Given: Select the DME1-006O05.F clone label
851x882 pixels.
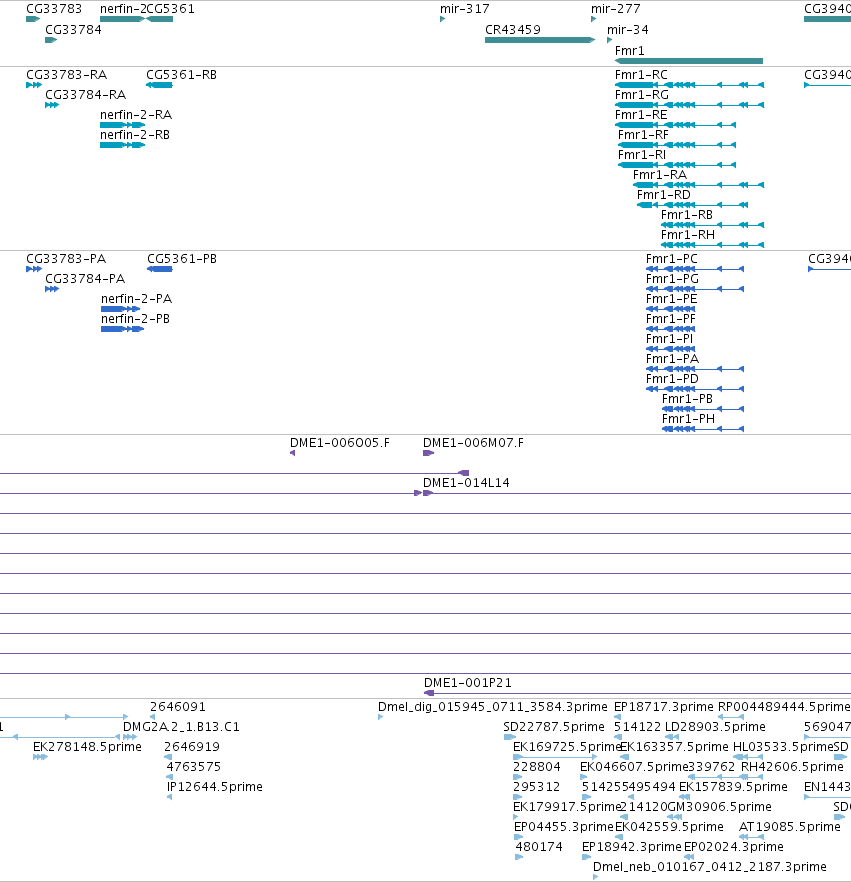Looking at the screenshot, I should coord(340,443).
